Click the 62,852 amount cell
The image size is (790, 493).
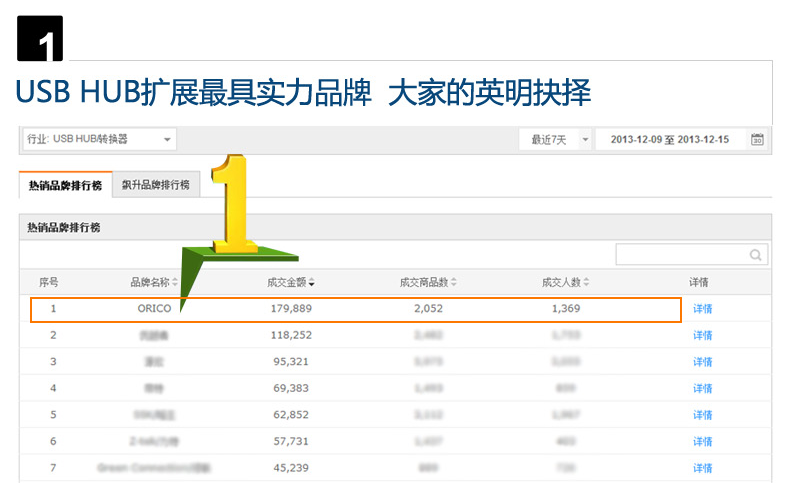point(291,415)
